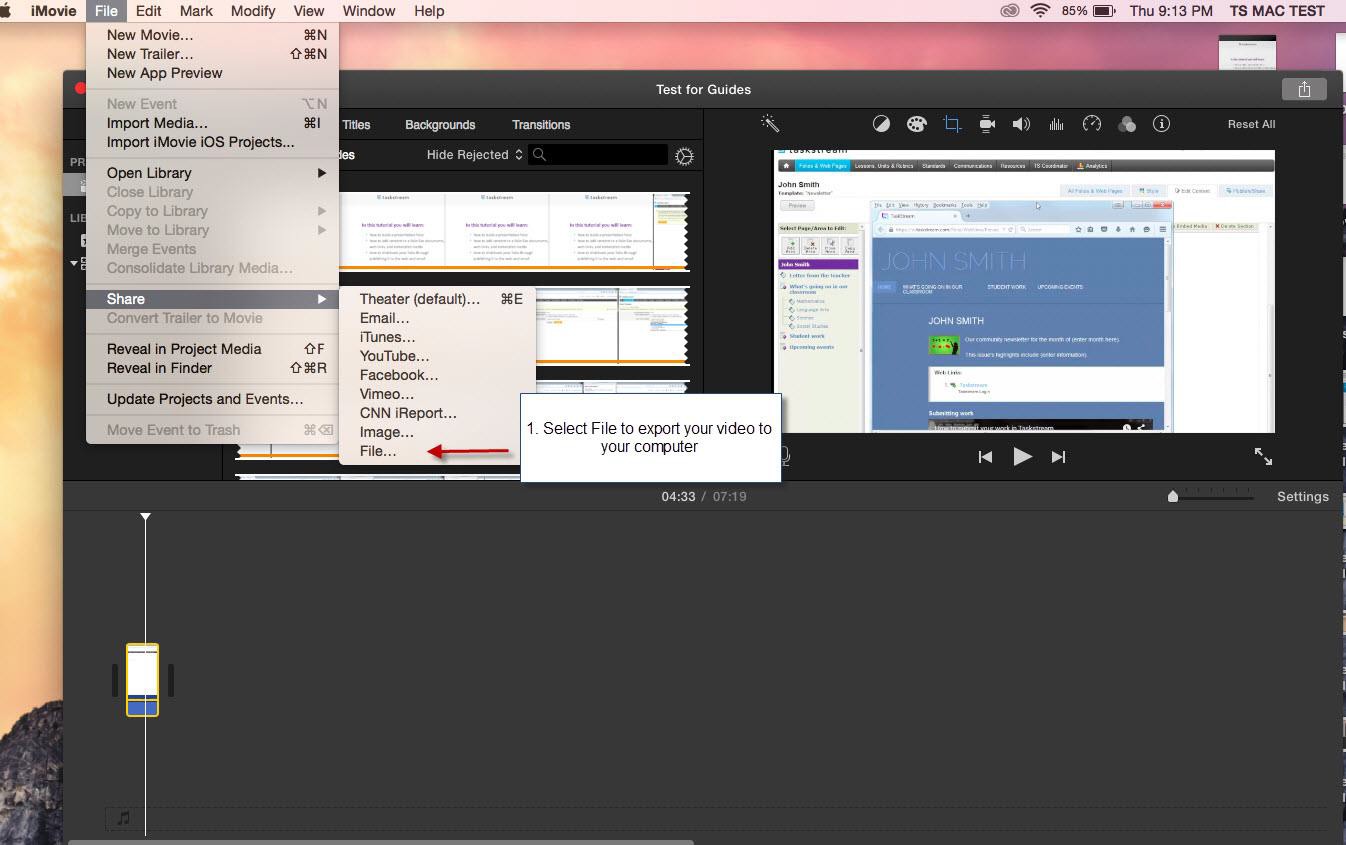
Task: Enter fullscreen playback mode
Action: point(1263,456)
